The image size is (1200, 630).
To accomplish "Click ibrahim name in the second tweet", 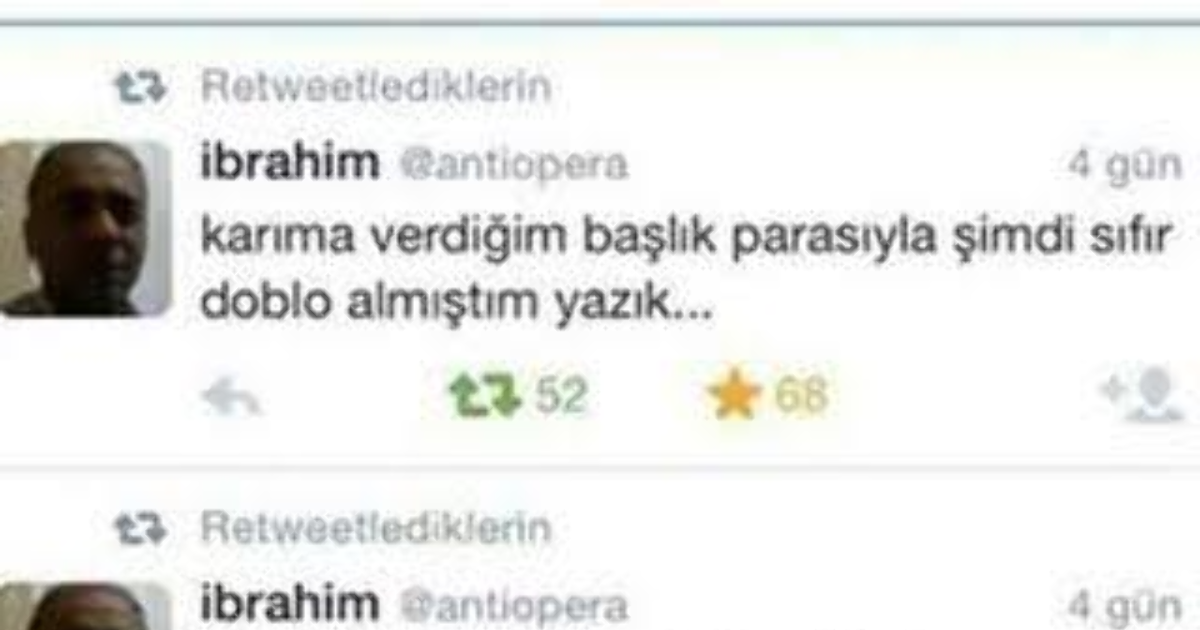I will coord(290,604).
